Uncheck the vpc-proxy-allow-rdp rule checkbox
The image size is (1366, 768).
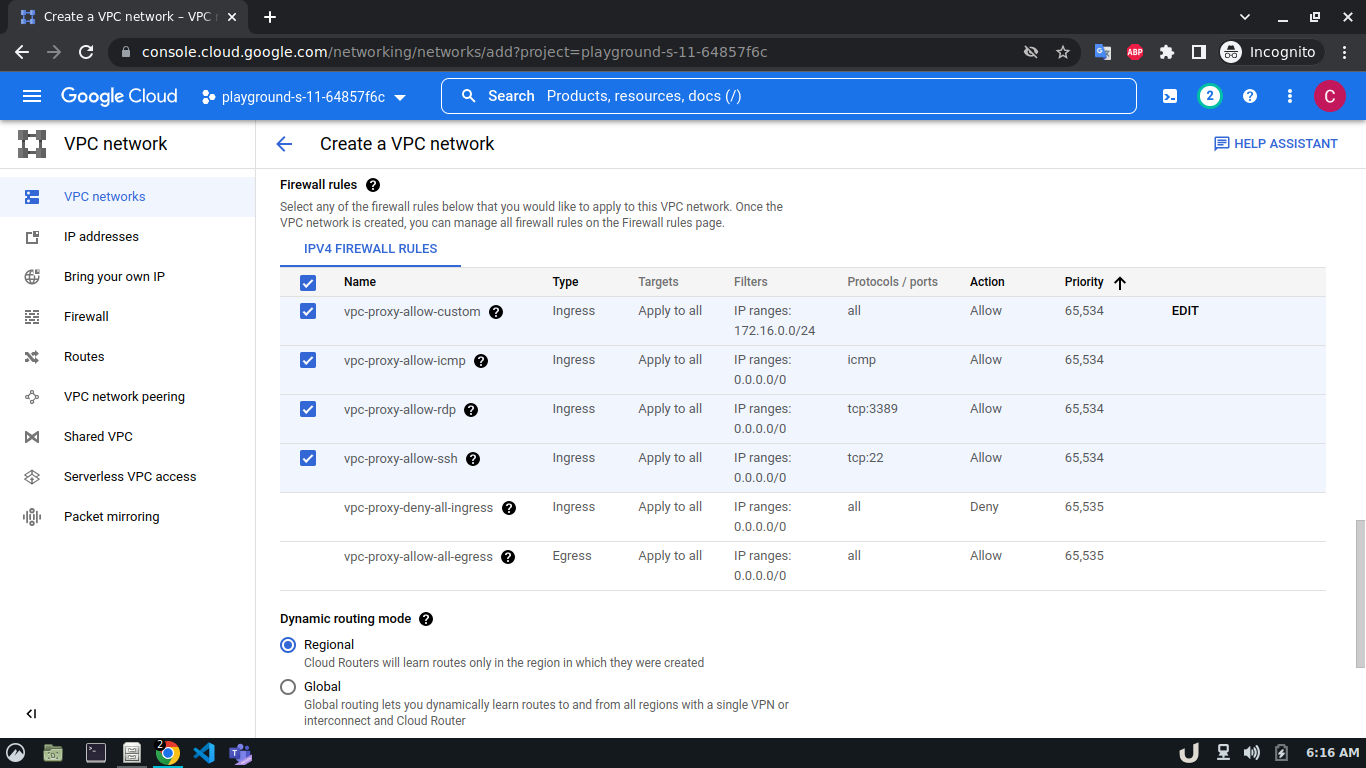pos(308,409)
